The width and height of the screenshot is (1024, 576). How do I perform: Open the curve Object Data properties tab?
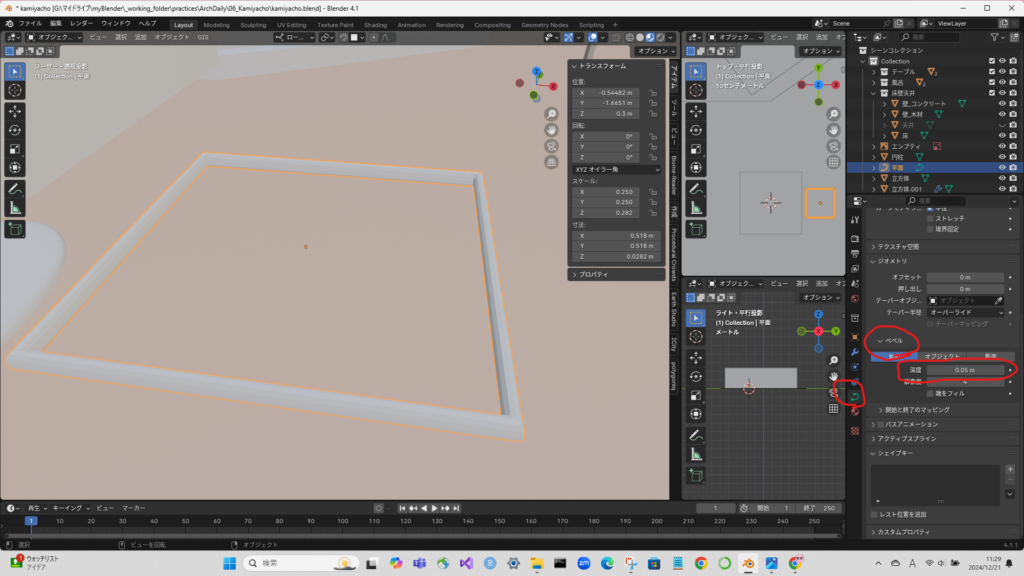[854, 397]
